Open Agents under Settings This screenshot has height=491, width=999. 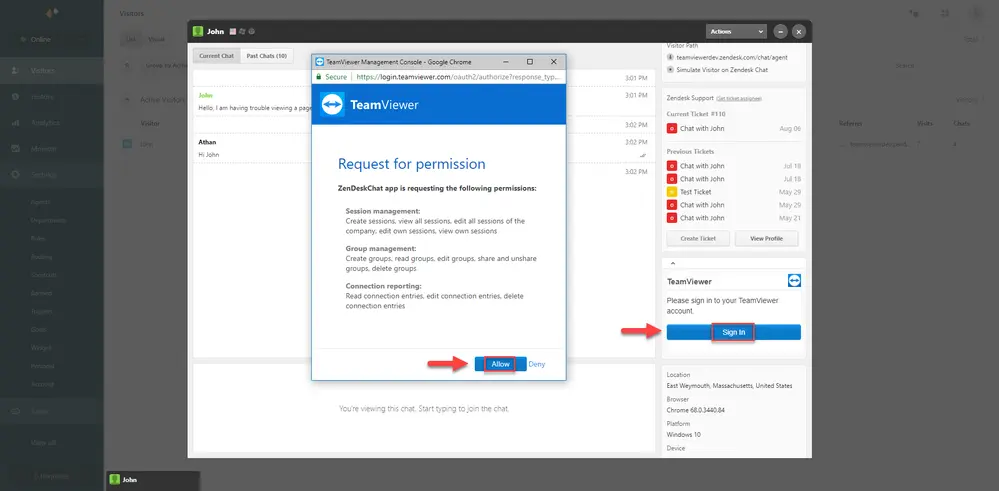41,202
